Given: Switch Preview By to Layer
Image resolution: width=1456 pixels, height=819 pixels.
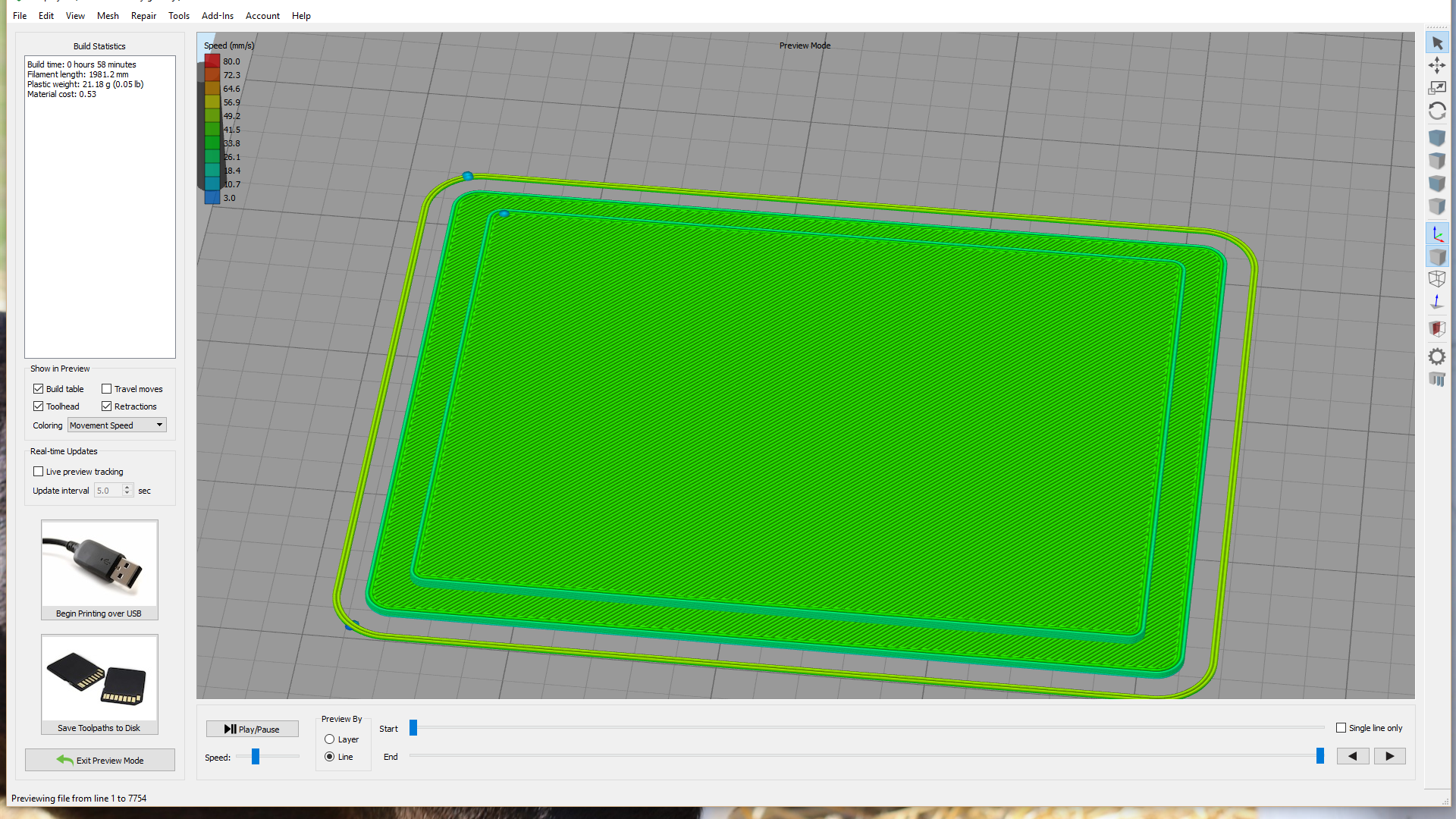Looking at the screenshot, I should tap(330, 739).
